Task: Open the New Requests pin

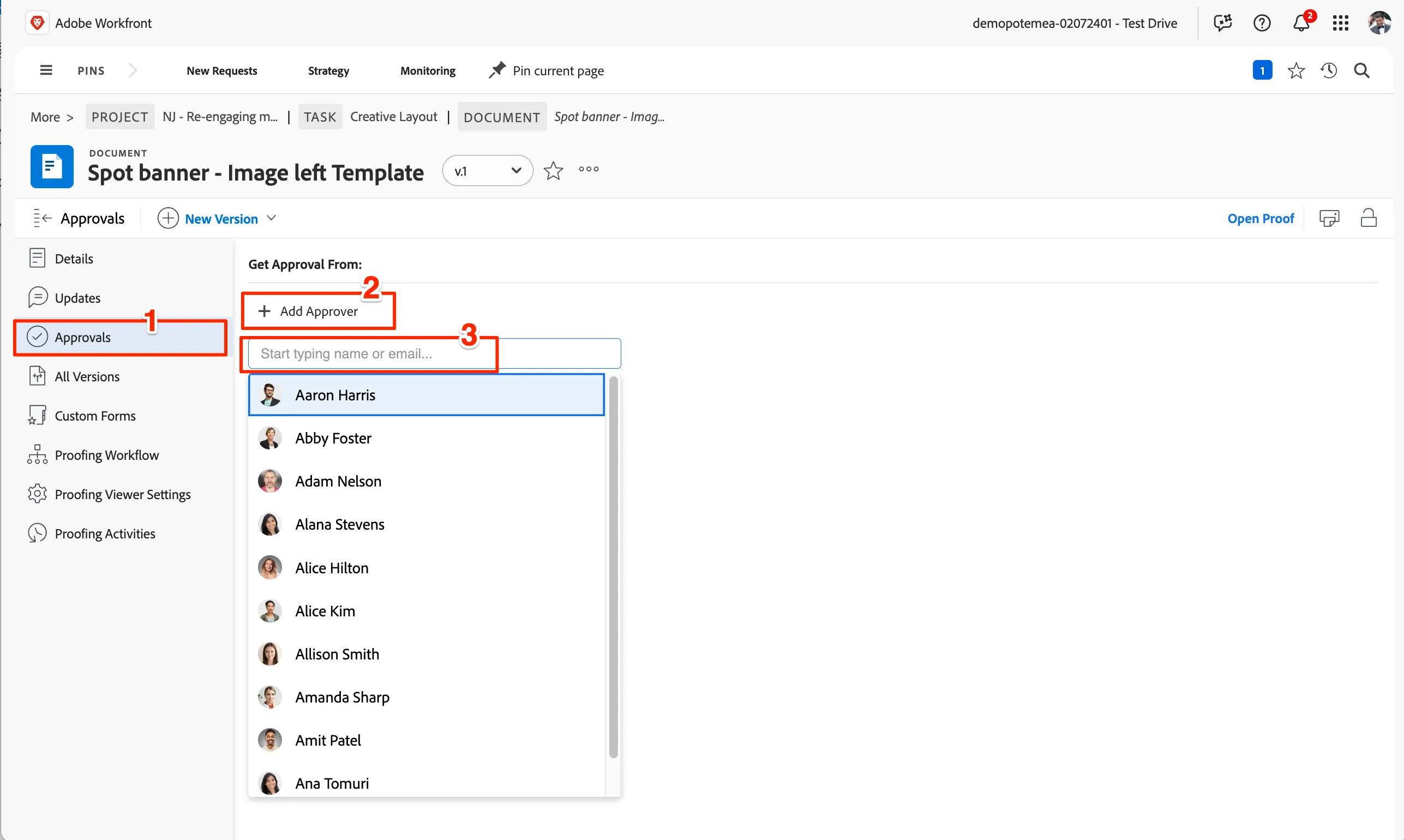Action: click(222, 71)
